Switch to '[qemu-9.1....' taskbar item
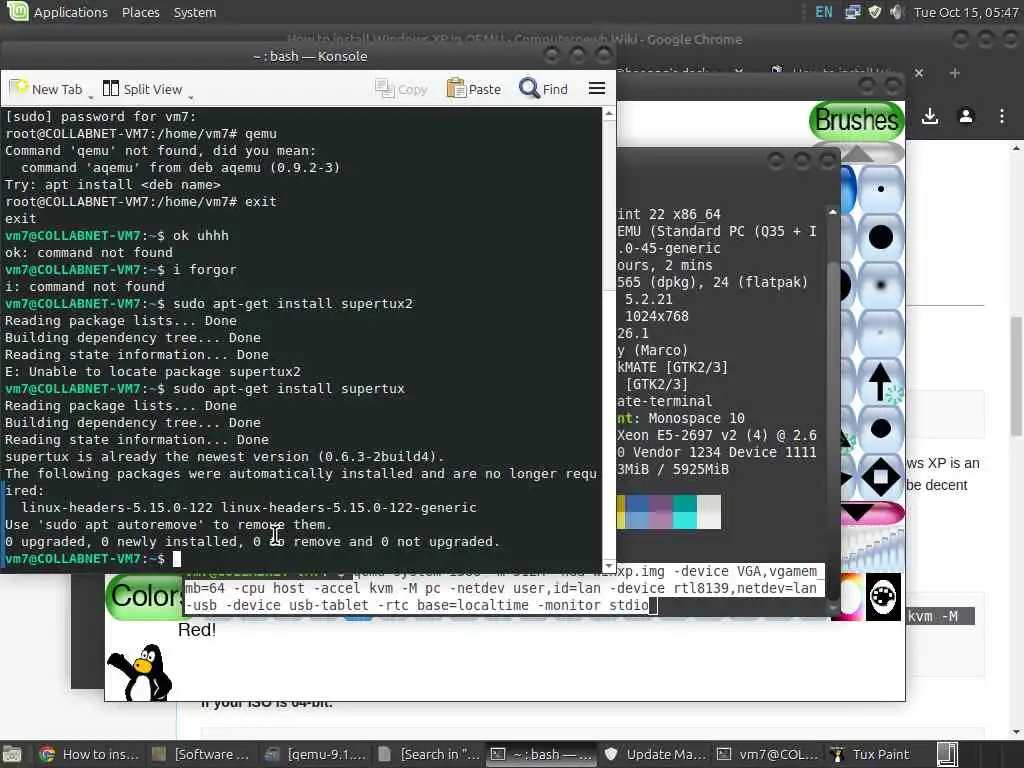The image size is (1024, 768). point(315,754)
